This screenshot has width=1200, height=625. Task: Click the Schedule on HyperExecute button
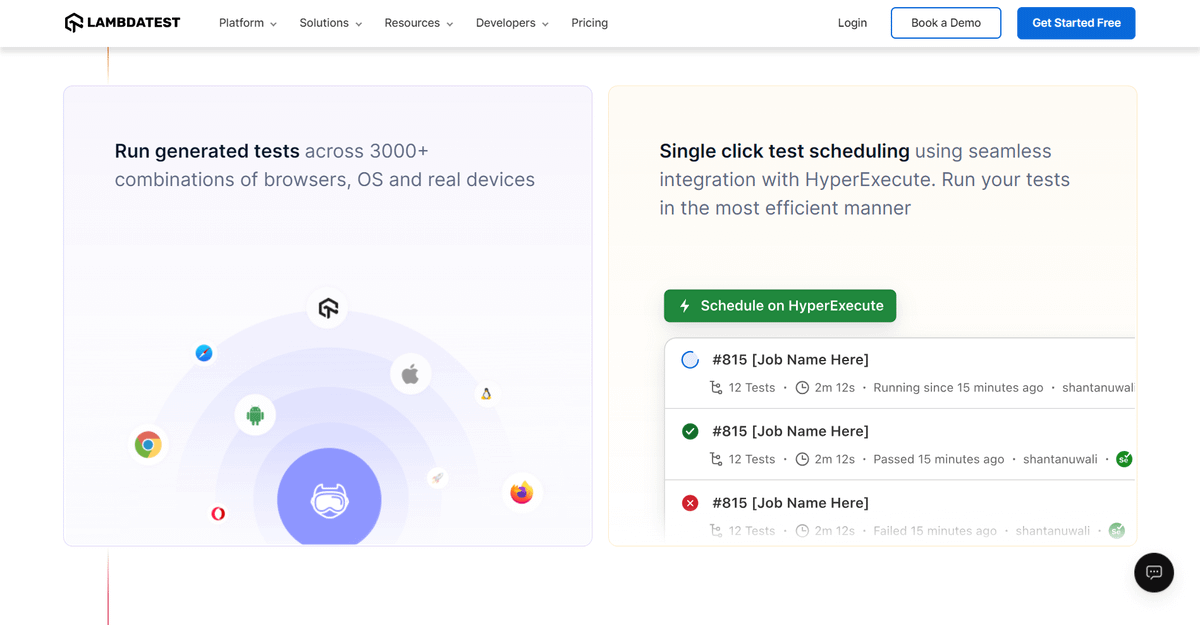[x=780, y=306]
